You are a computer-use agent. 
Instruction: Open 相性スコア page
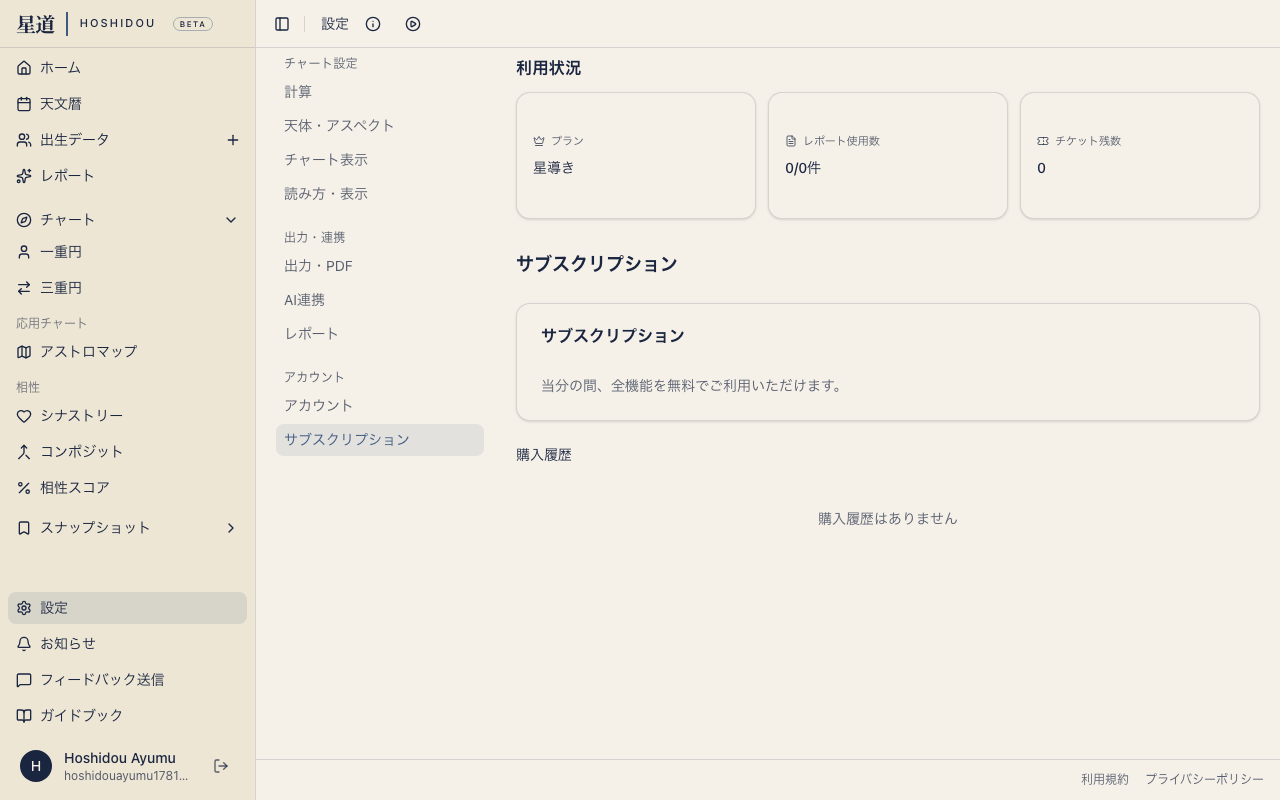pyautogui.click(x=127, y=488)
